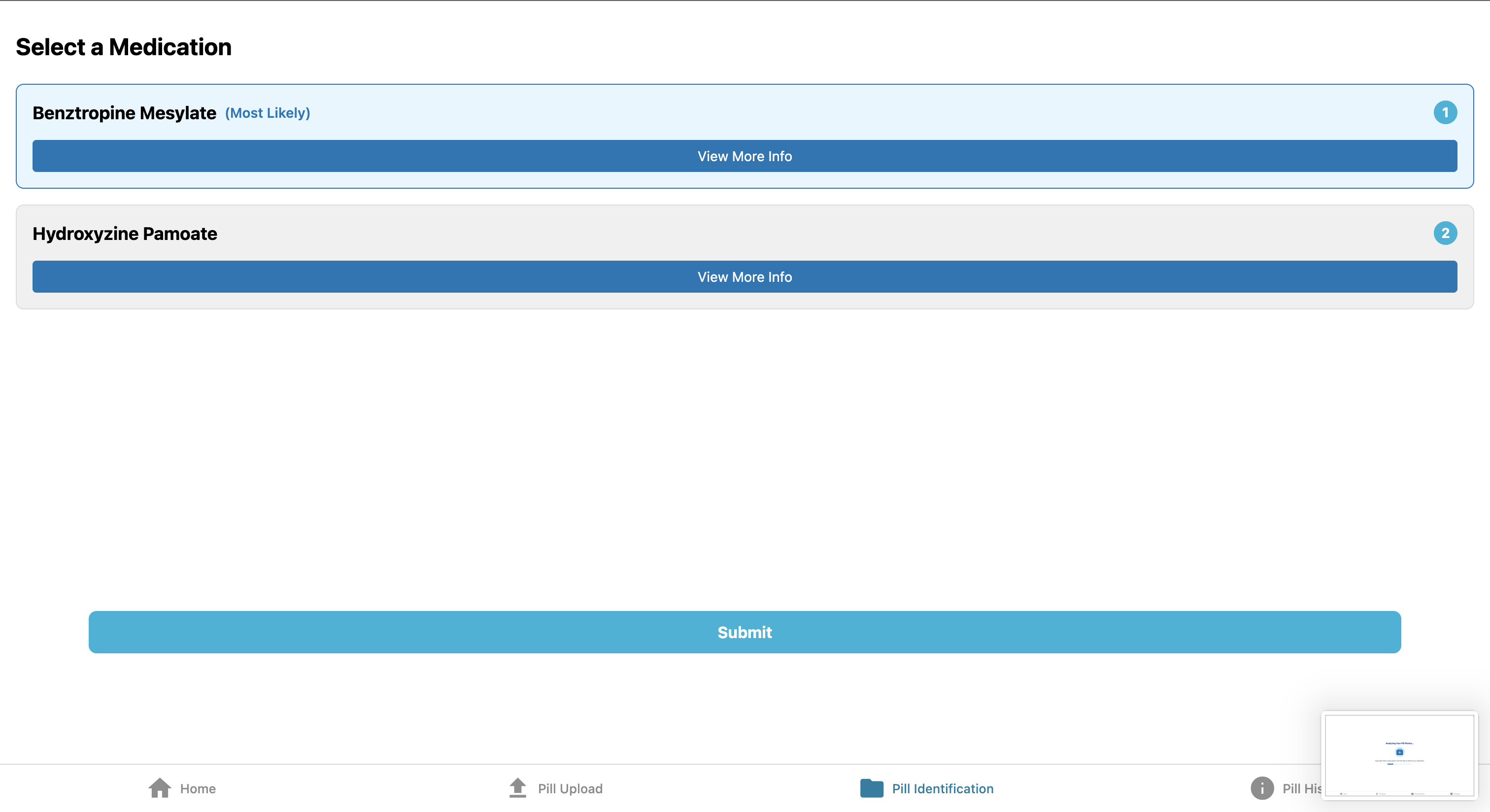Choose the Benztropine Mesylate medication name

pos(124,113)
